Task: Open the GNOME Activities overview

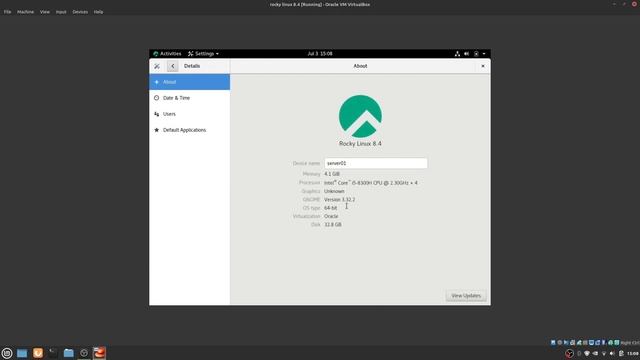Action: (167, 53)
